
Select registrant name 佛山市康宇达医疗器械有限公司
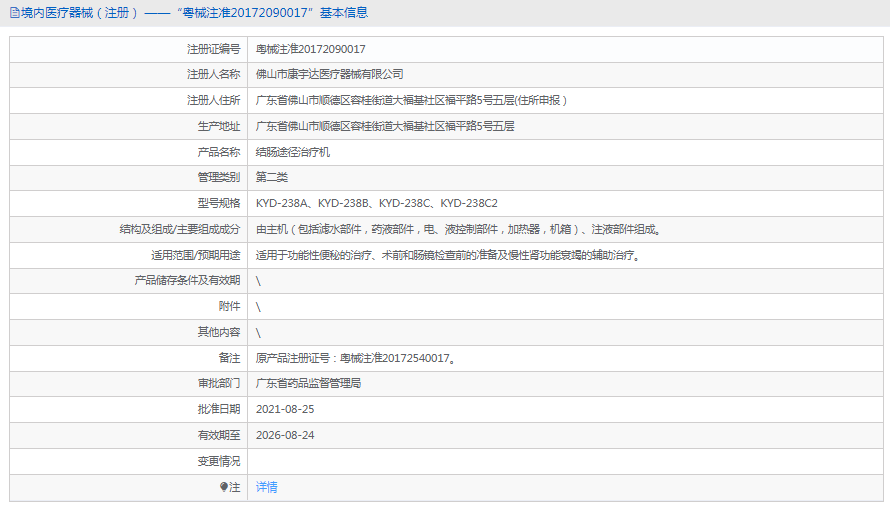pyautogui.click(x=329, y=74)
